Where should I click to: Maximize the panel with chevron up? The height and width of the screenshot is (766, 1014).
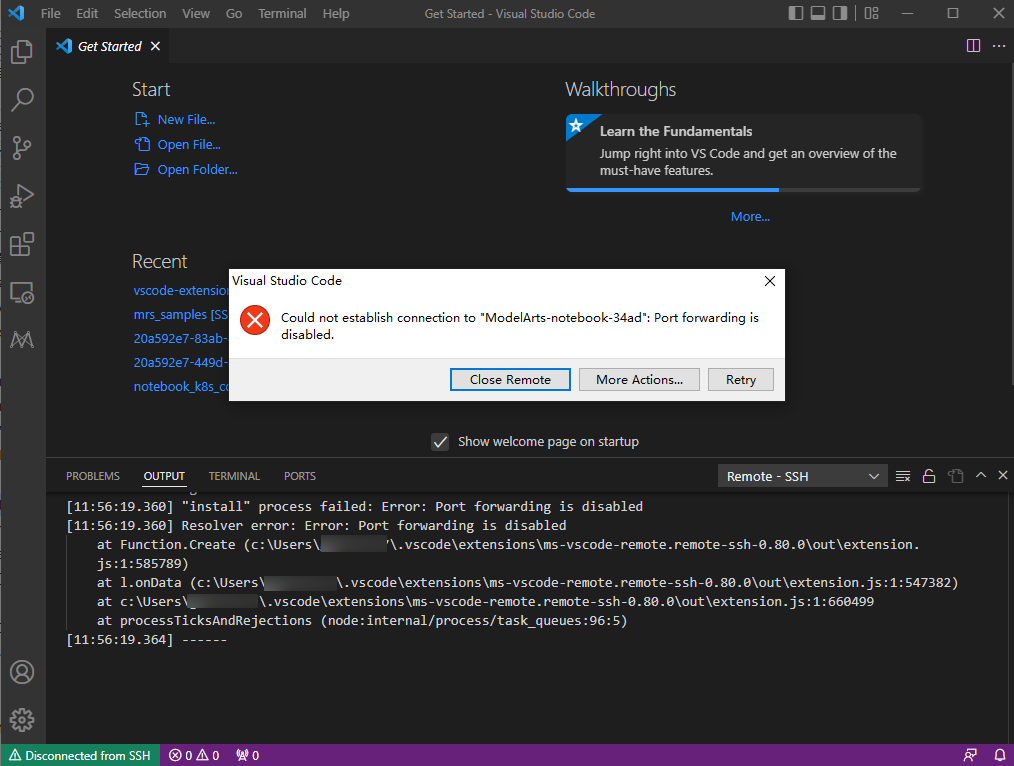pos(981,475)
